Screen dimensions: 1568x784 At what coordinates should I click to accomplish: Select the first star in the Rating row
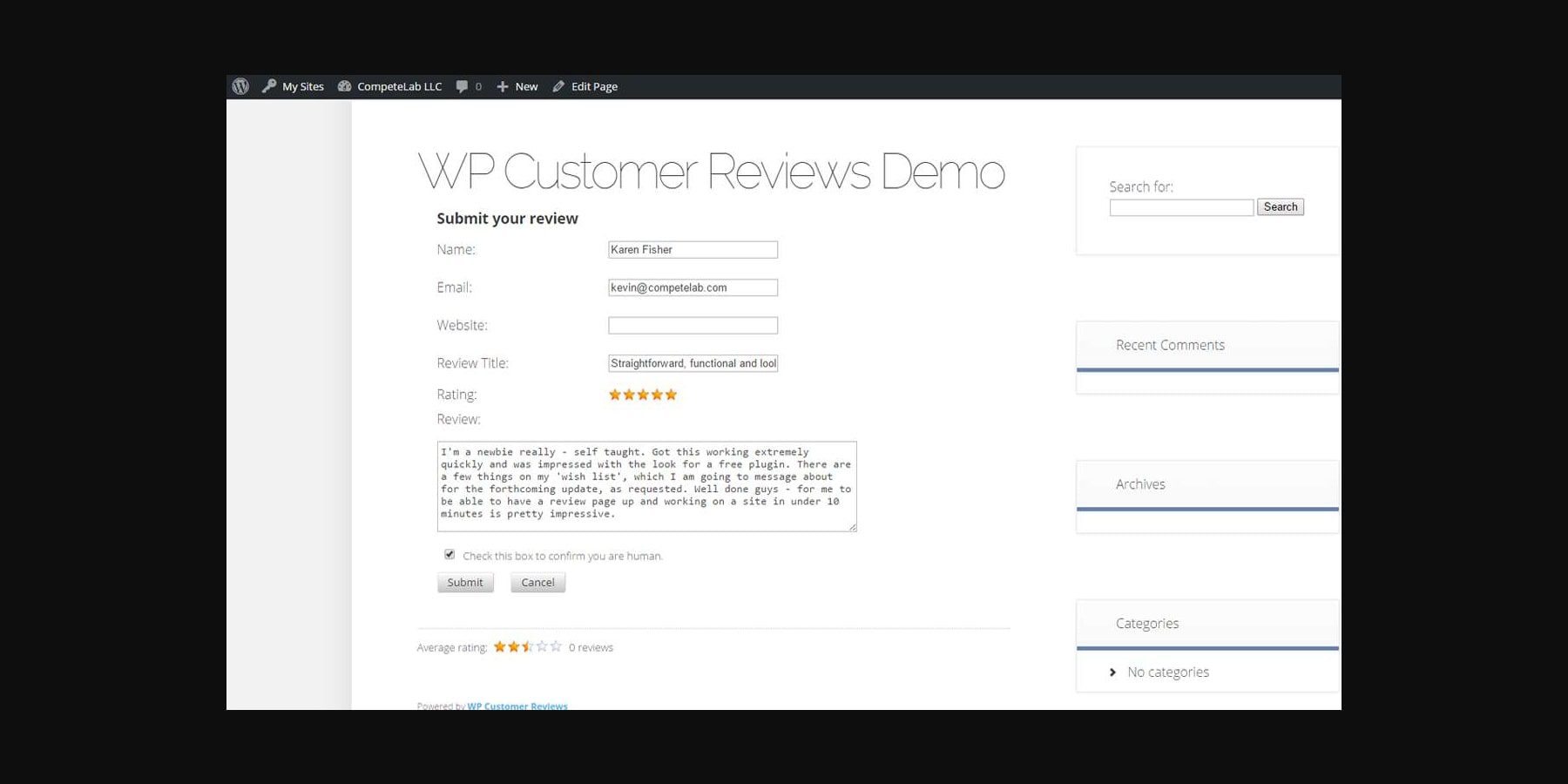point(614,394)
